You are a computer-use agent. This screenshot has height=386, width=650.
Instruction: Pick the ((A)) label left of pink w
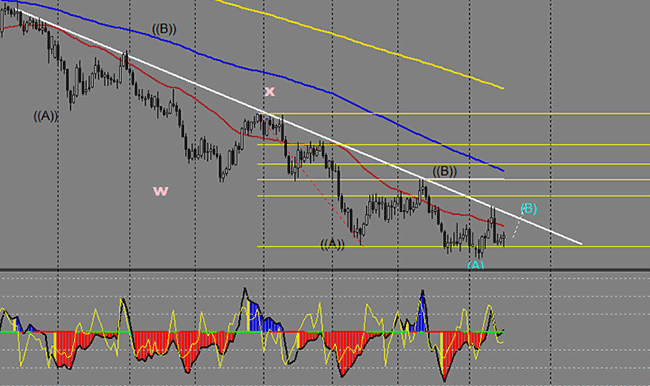46,117
